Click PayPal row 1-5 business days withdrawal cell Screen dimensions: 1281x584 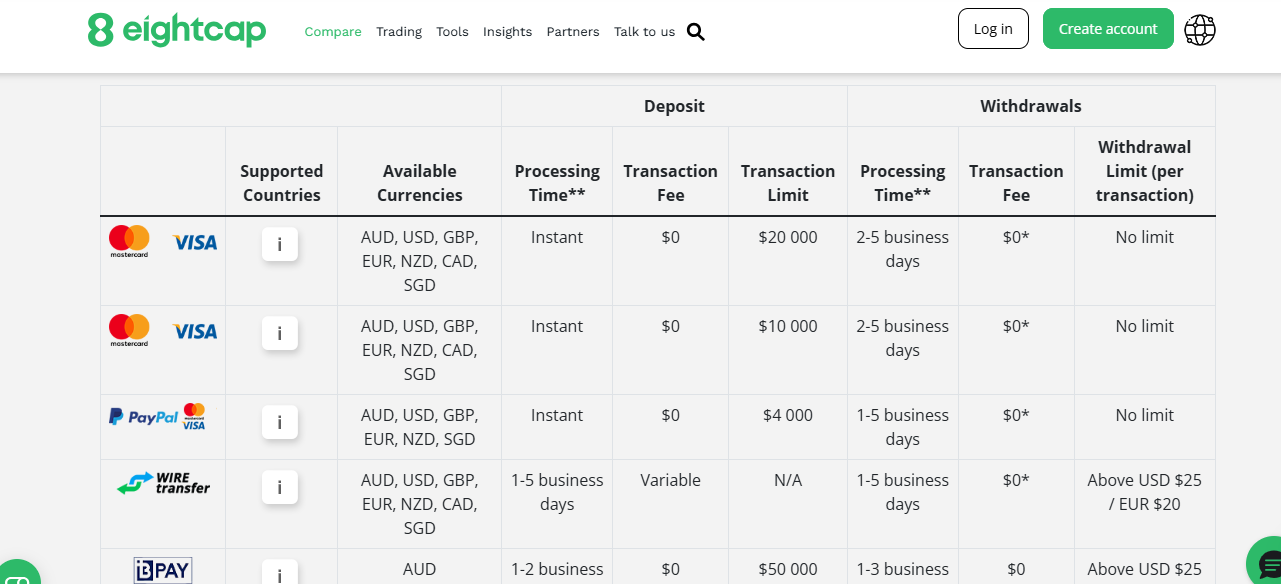click(x=902, y=427)
